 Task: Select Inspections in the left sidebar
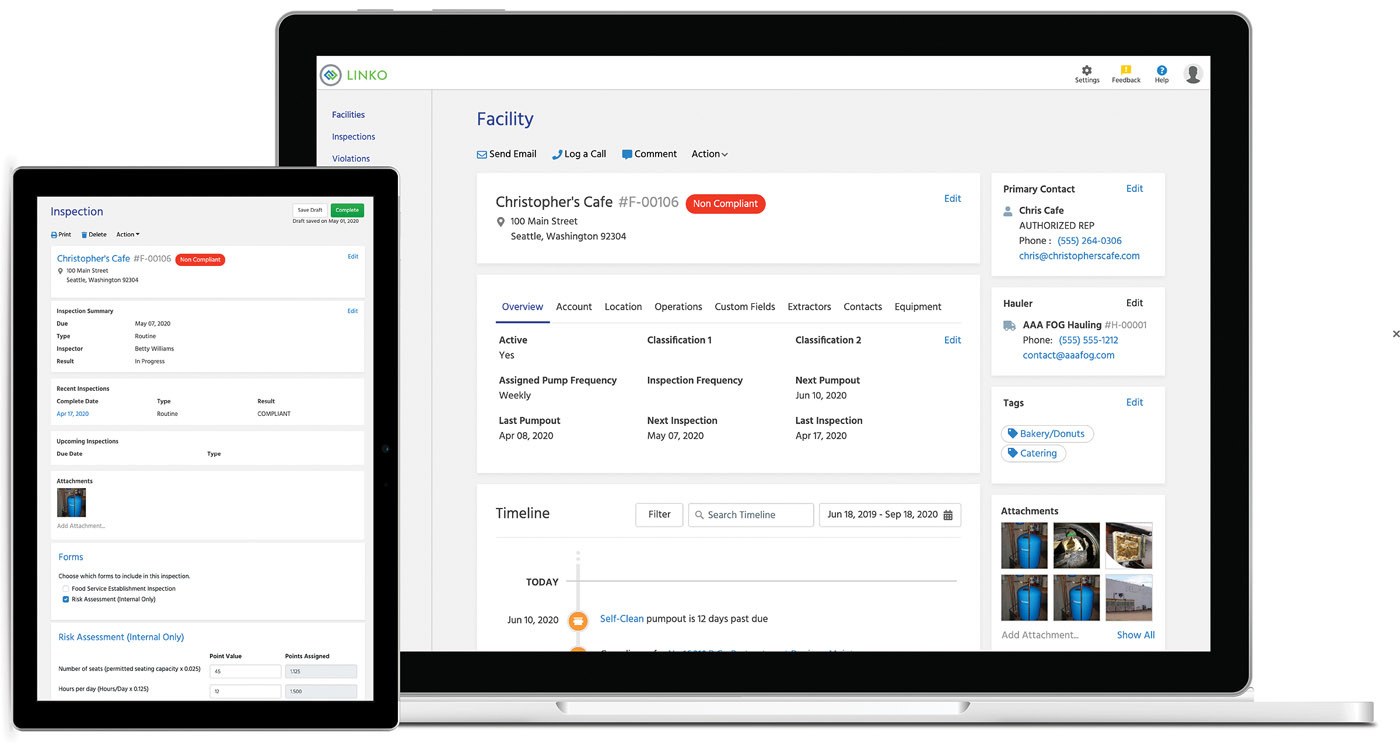[x=353, y=137]
